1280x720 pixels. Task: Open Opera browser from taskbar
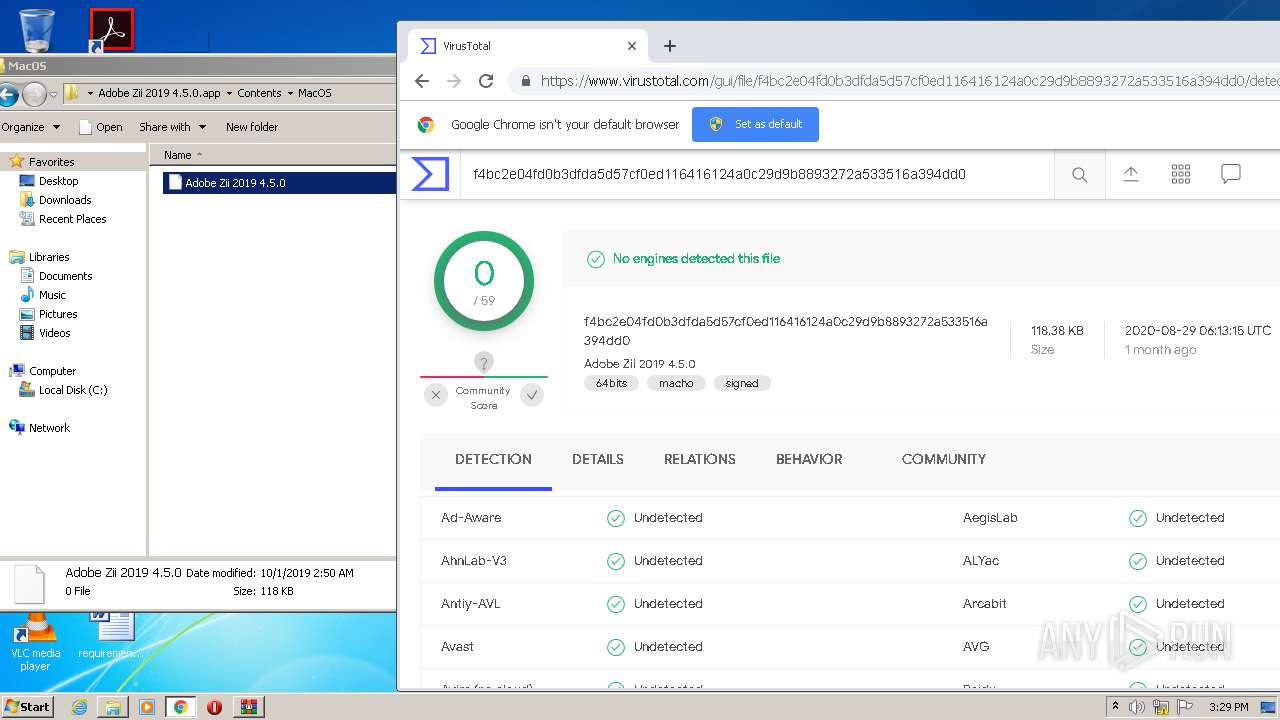(x=214, y=707)
